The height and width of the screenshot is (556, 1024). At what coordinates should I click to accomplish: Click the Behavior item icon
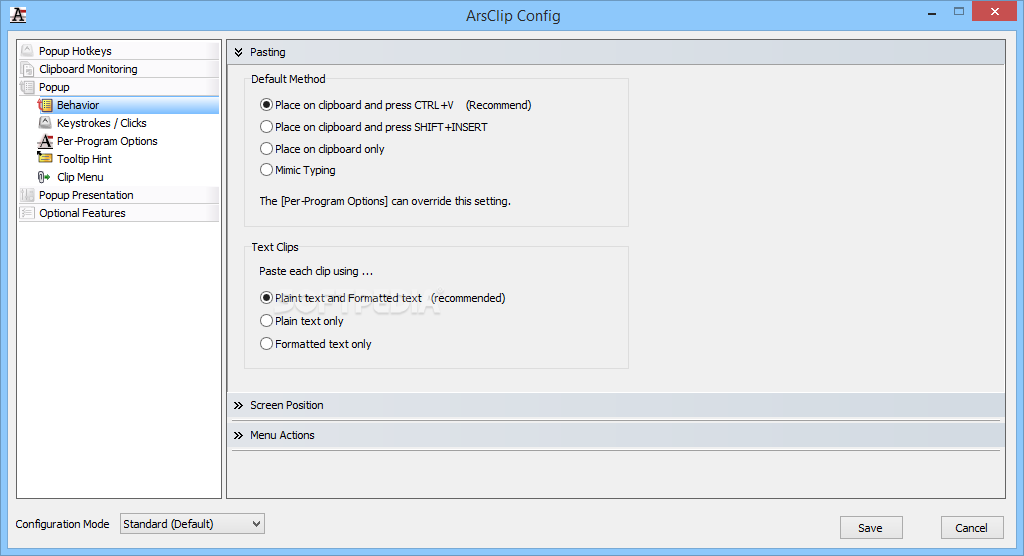coord(45,105)
